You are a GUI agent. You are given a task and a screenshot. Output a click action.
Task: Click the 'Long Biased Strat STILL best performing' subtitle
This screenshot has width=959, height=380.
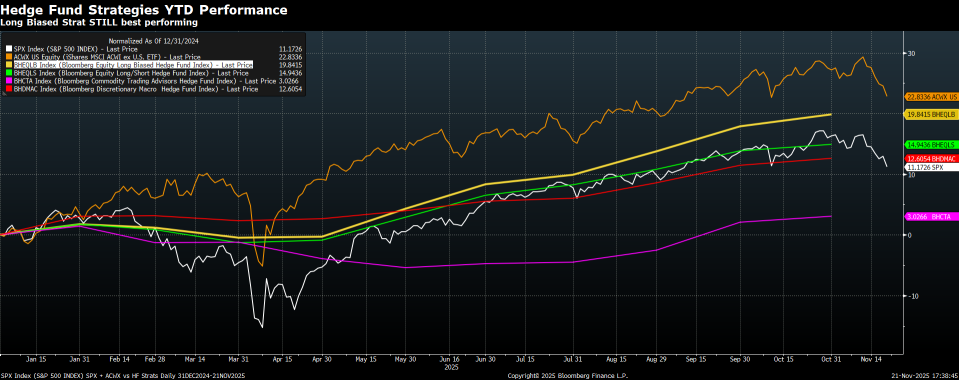[x=99, y=23]
